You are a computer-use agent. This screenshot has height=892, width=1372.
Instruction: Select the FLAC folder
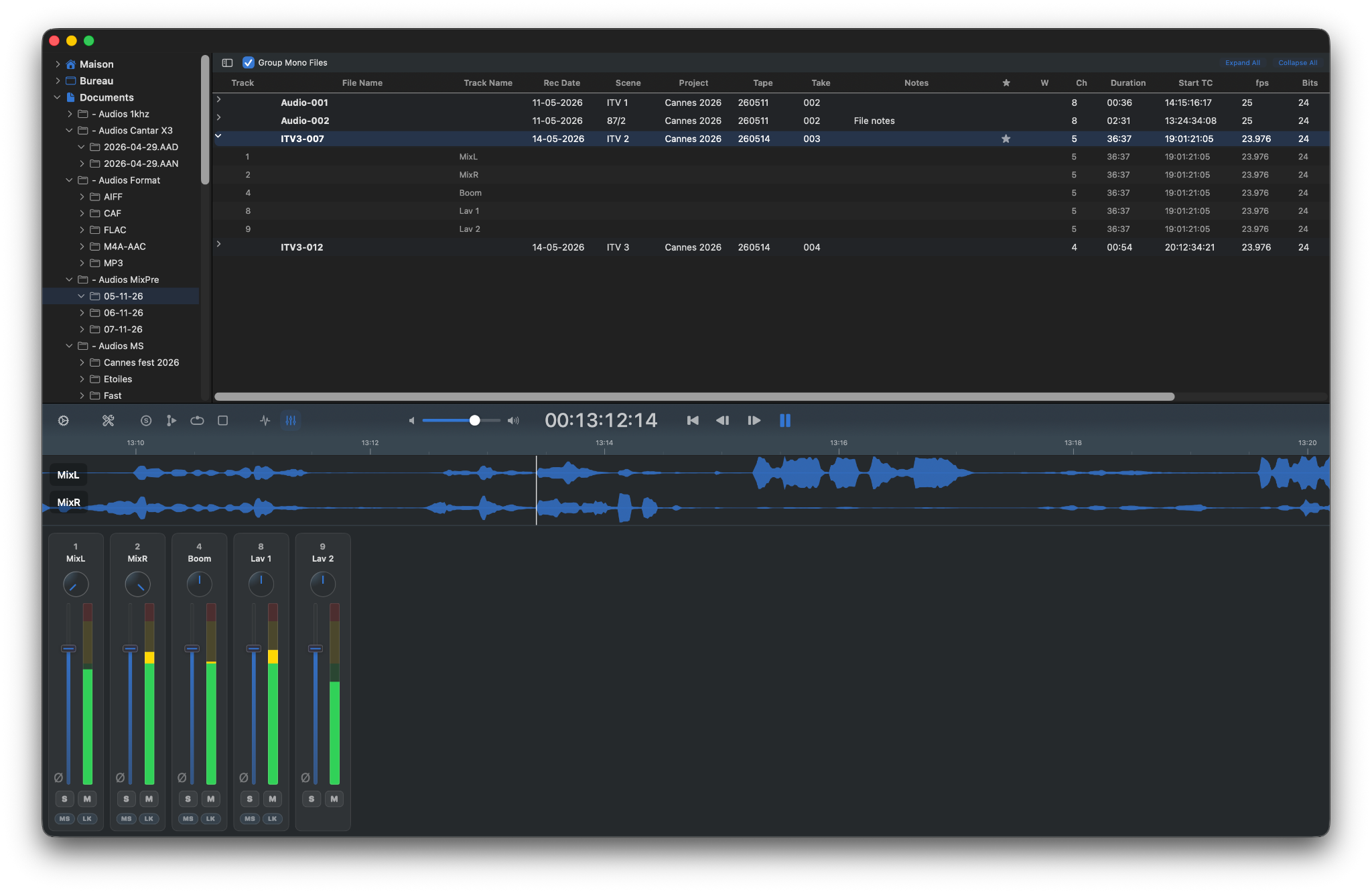click(x=115, y=230)
